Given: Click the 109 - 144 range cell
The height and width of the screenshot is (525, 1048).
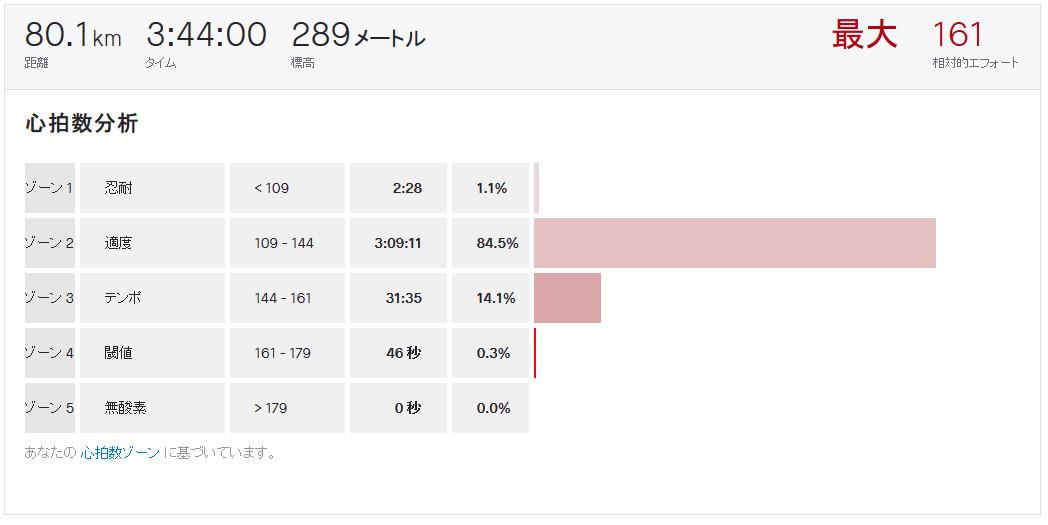Looking at the screenshot, I should coord(287,243).
